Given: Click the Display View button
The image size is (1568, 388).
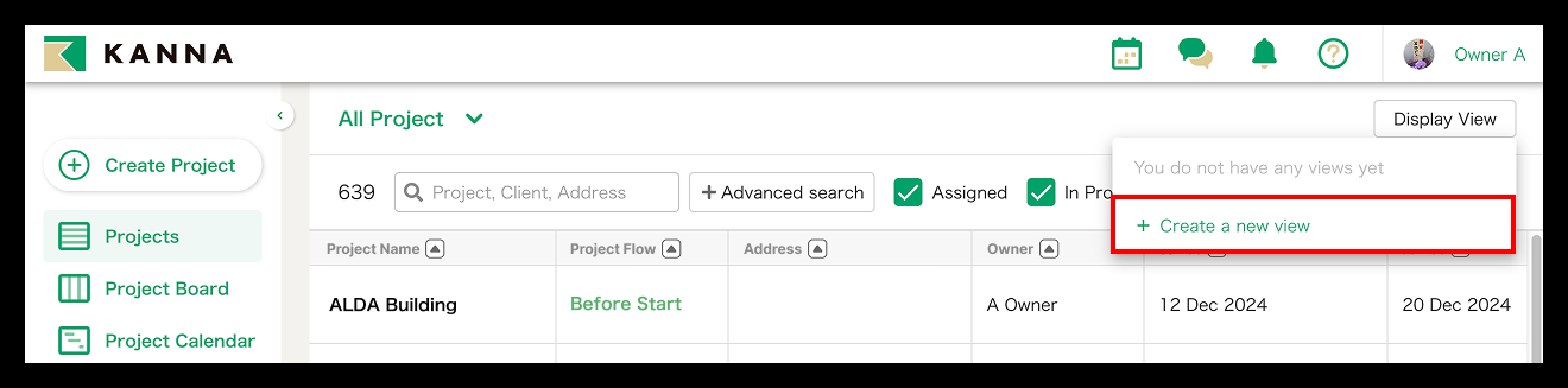Looking at the screenshot, I should point(1444,119).
